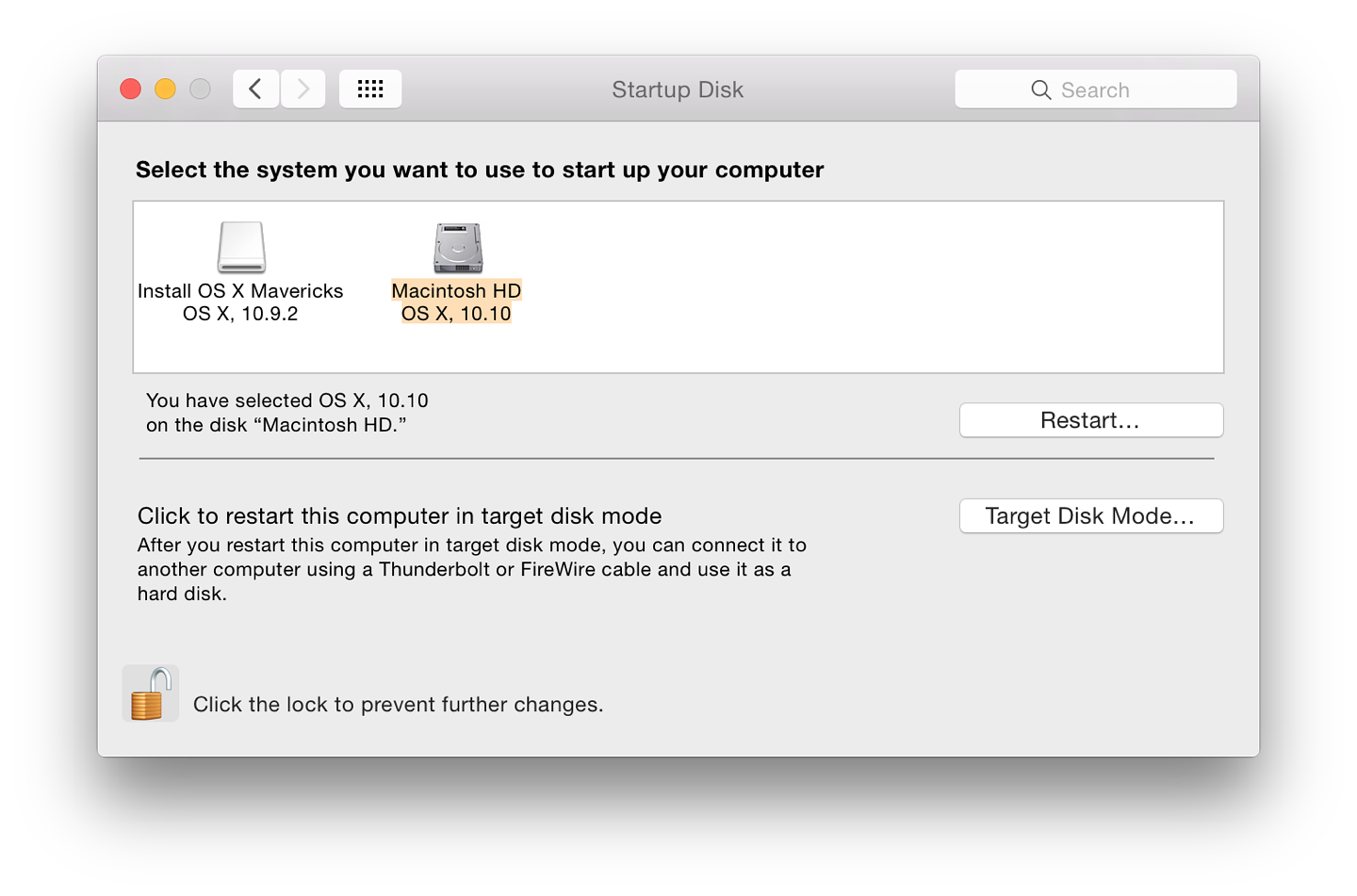Screen dimensions: 1357x896
Task: Click the magnifier icon in Search
Action: click(1040, 90)
